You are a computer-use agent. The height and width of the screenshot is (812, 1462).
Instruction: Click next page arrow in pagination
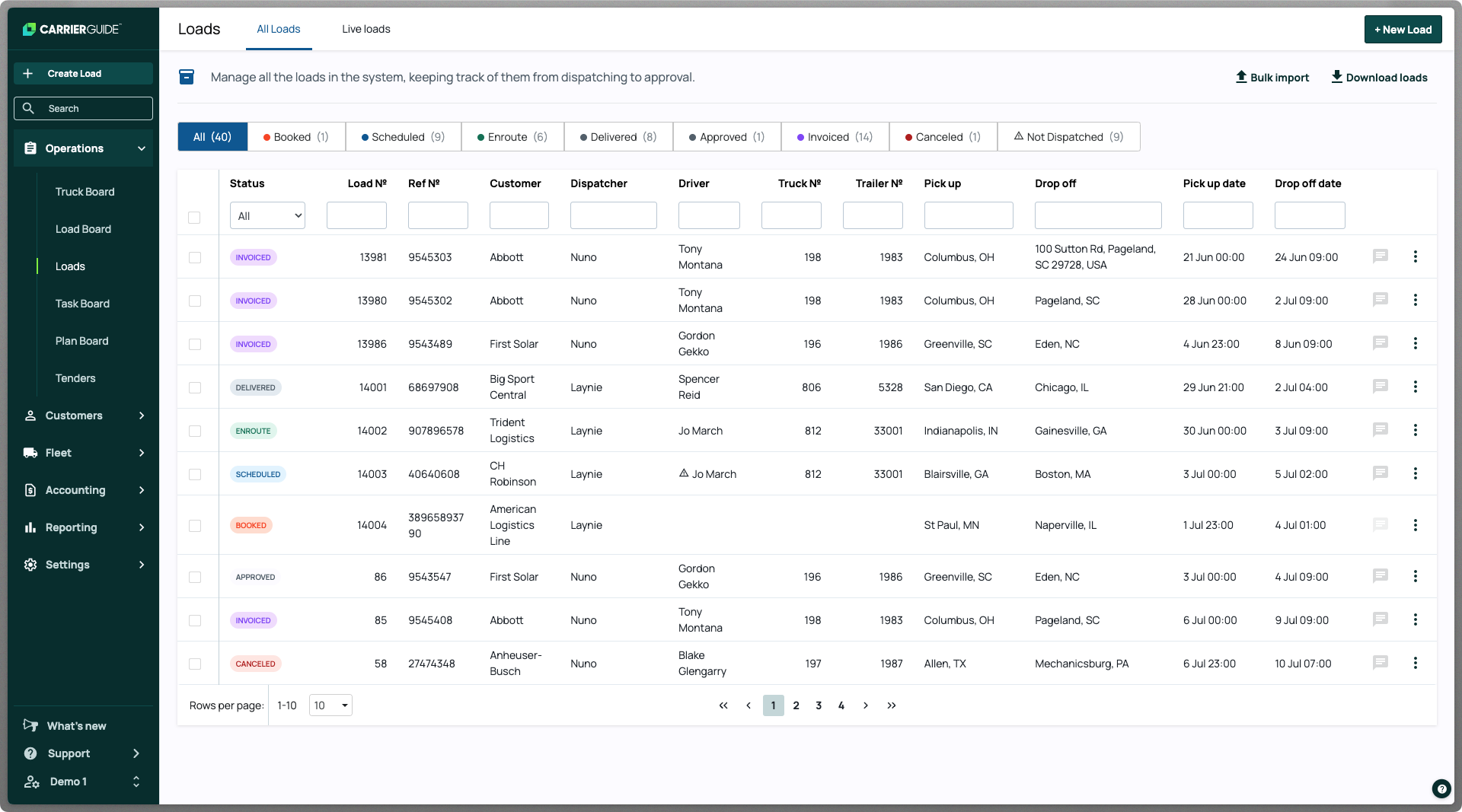[865, 705]
